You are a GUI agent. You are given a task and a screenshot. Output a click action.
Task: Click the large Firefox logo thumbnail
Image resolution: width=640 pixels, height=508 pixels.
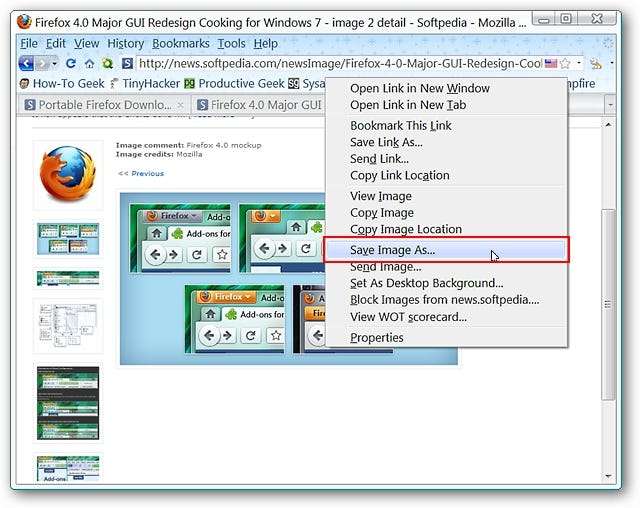click(68, 175)
